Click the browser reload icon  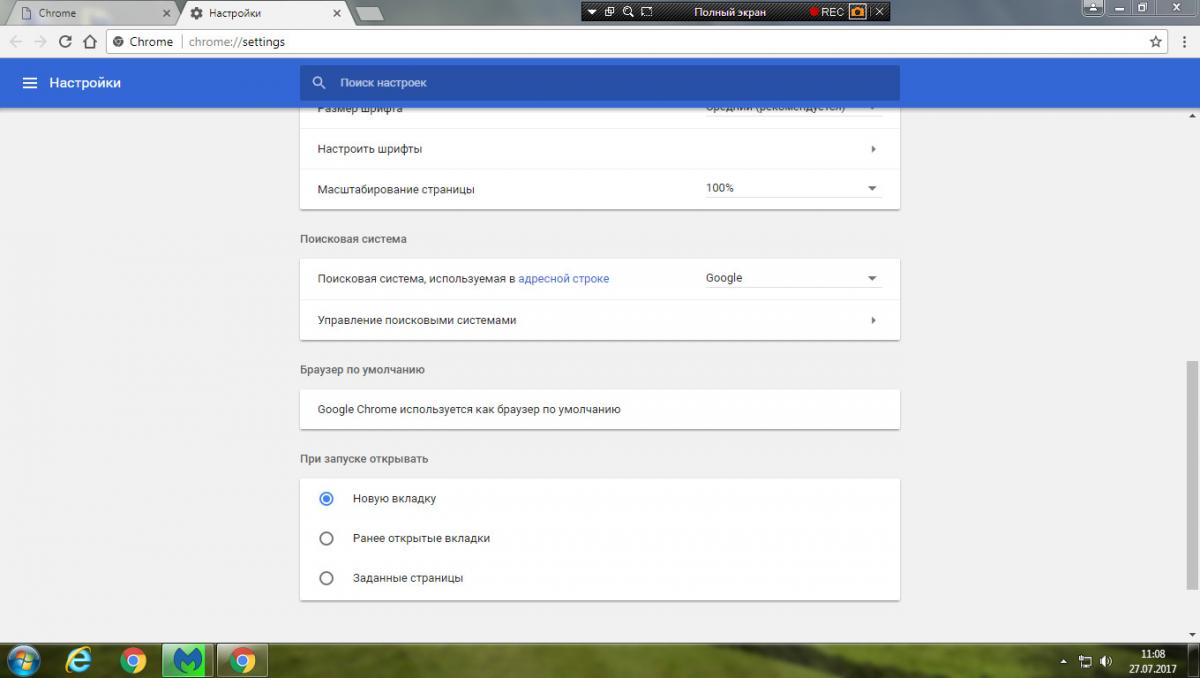tap(66, 42)
